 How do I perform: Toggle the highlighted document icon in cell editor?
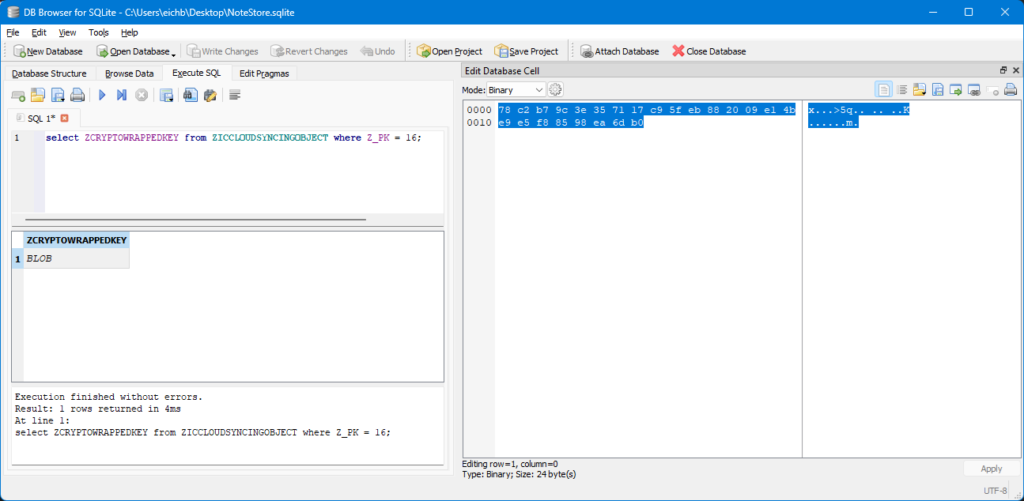pyautogui.click(x=884, y=90)
